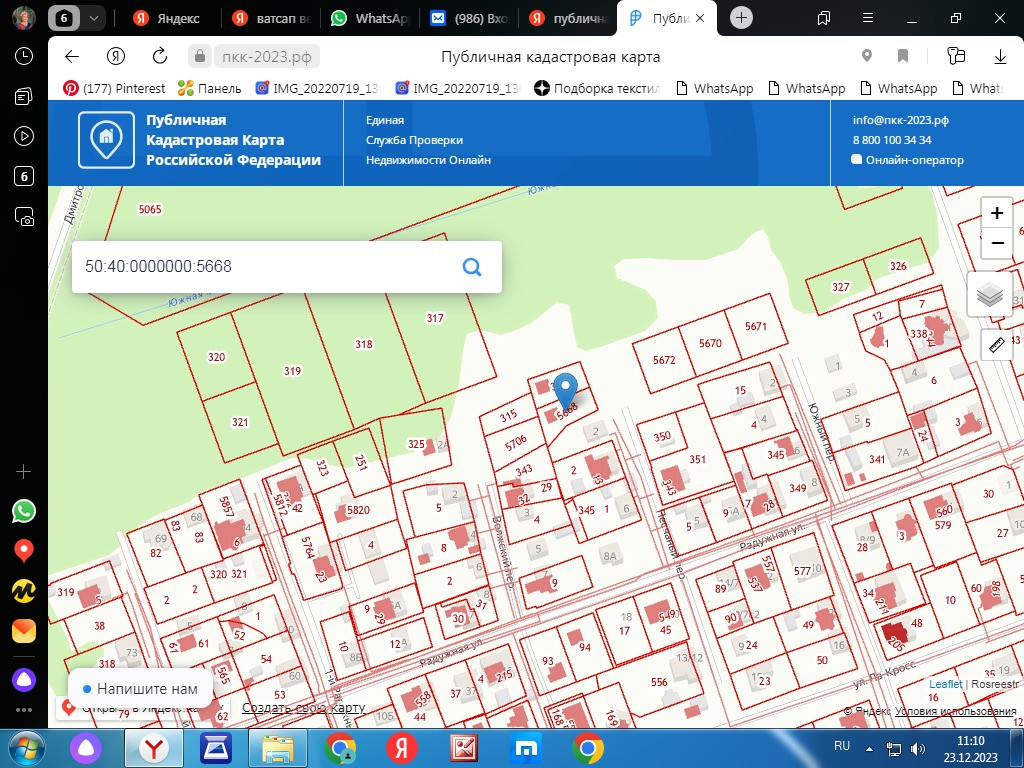This screenshot has height=768, width=1024.
Task: Launch Alice assistant in the sidebar
Action: pos(24,680)
